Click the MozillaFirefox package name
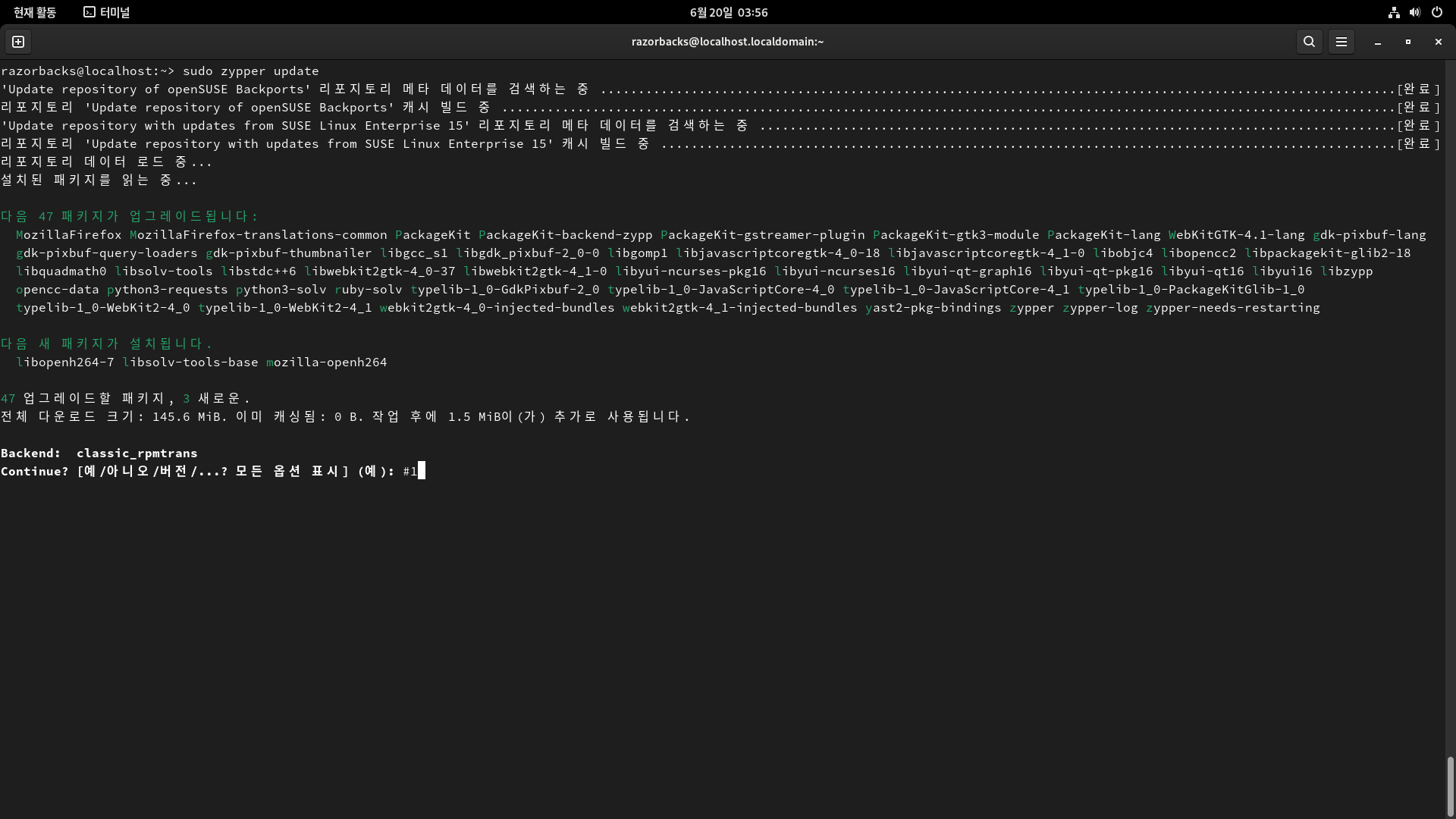This screenshot has width=1456, height=819. pos(68,234)
